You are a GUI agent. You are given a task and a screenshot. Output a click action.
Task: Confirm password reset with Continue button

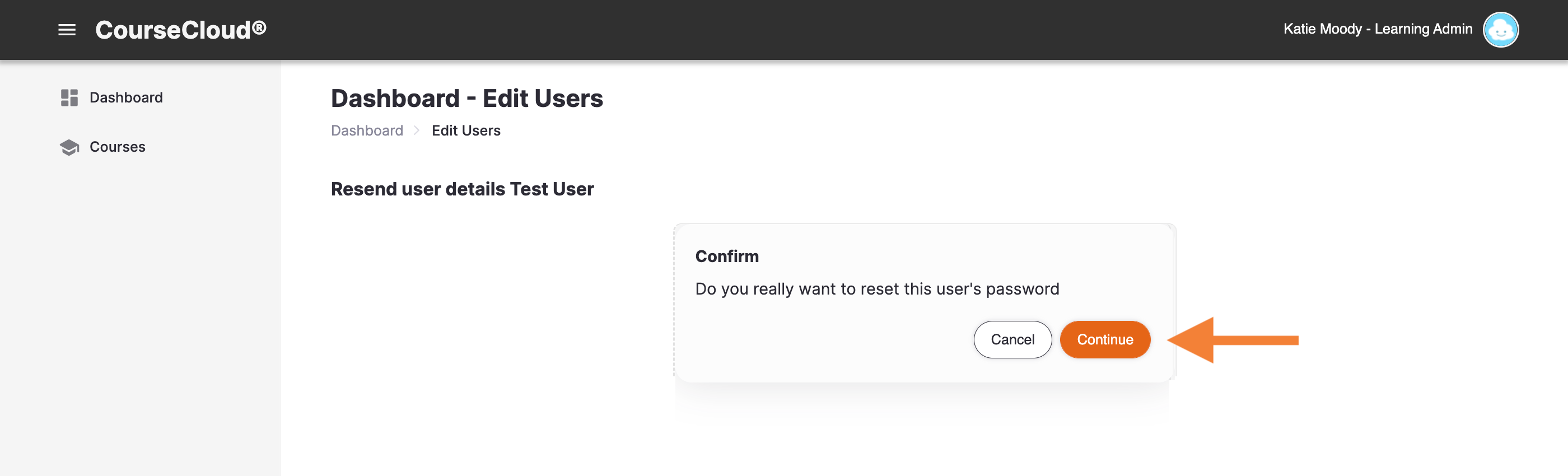(x=1105, y=340)
